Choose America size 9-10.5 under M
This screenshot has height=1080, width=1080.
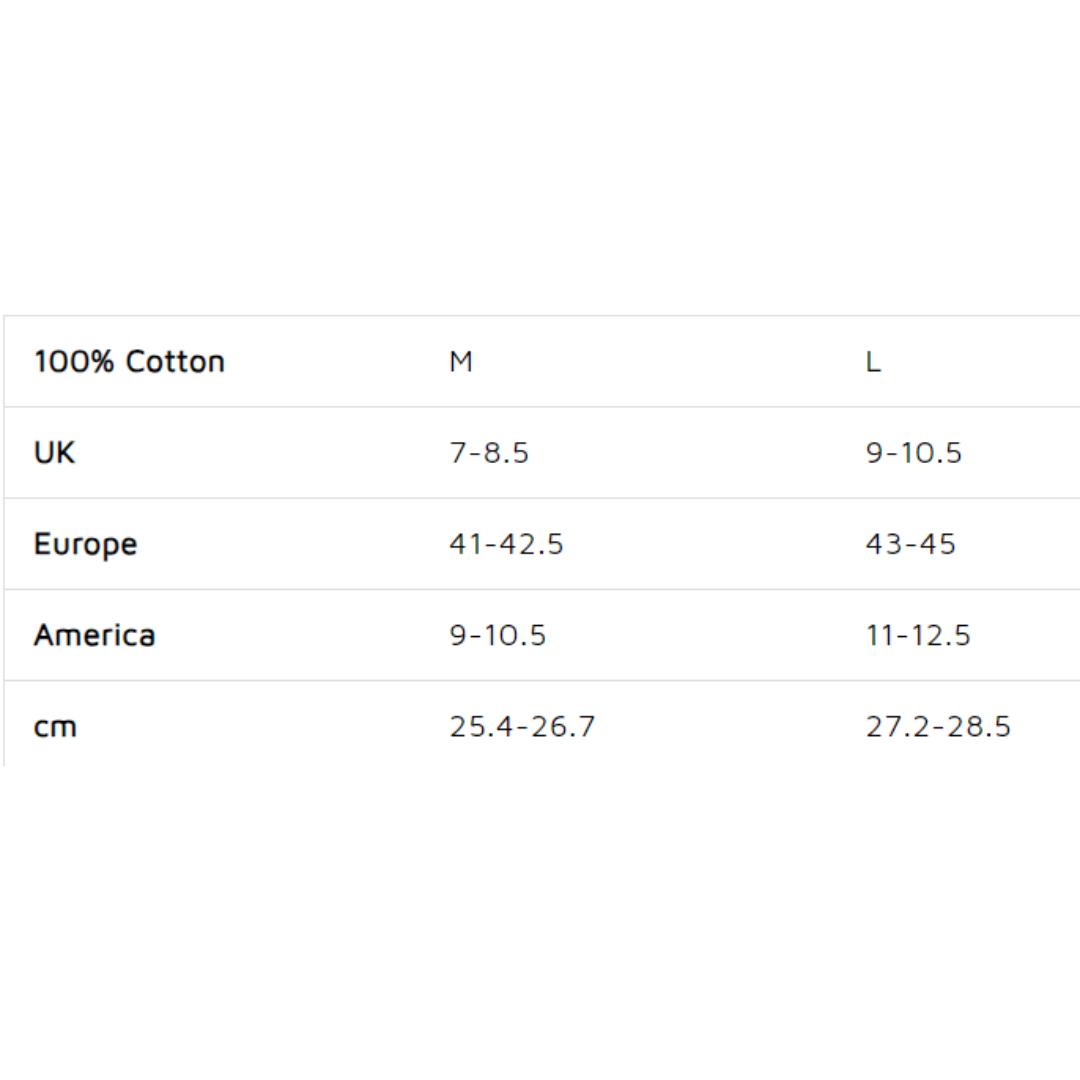(497, 636)
